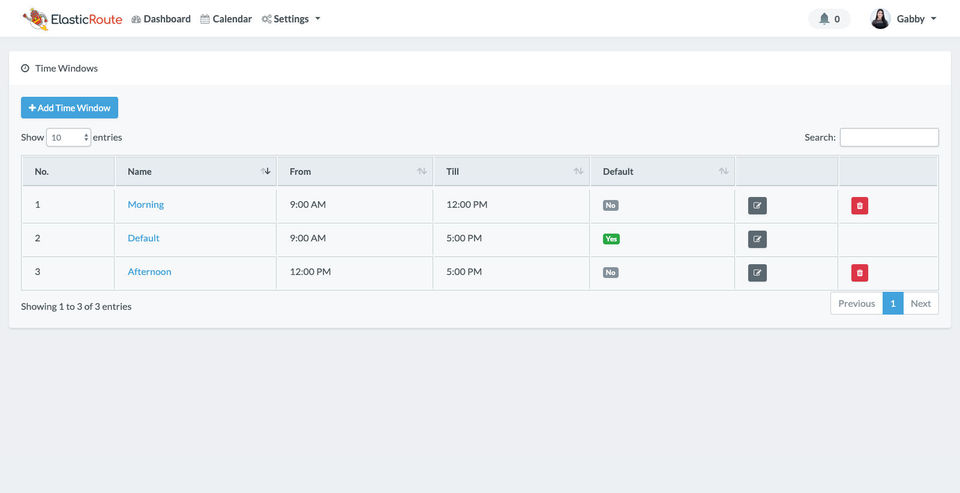Edit the Morning time window
Screen dimensions: 960x493
757,206
